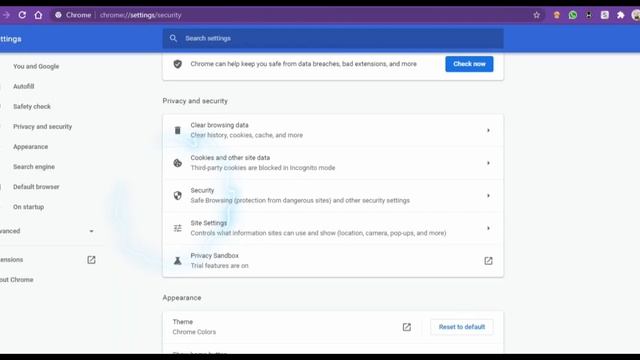Go to the home page icon
This screenshot has width=640, height=360.
38,15
